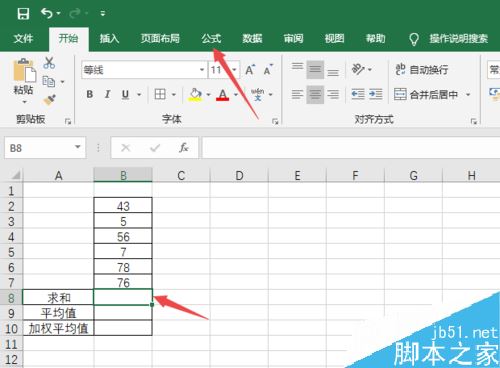Align text right

[x=333, y=94]
